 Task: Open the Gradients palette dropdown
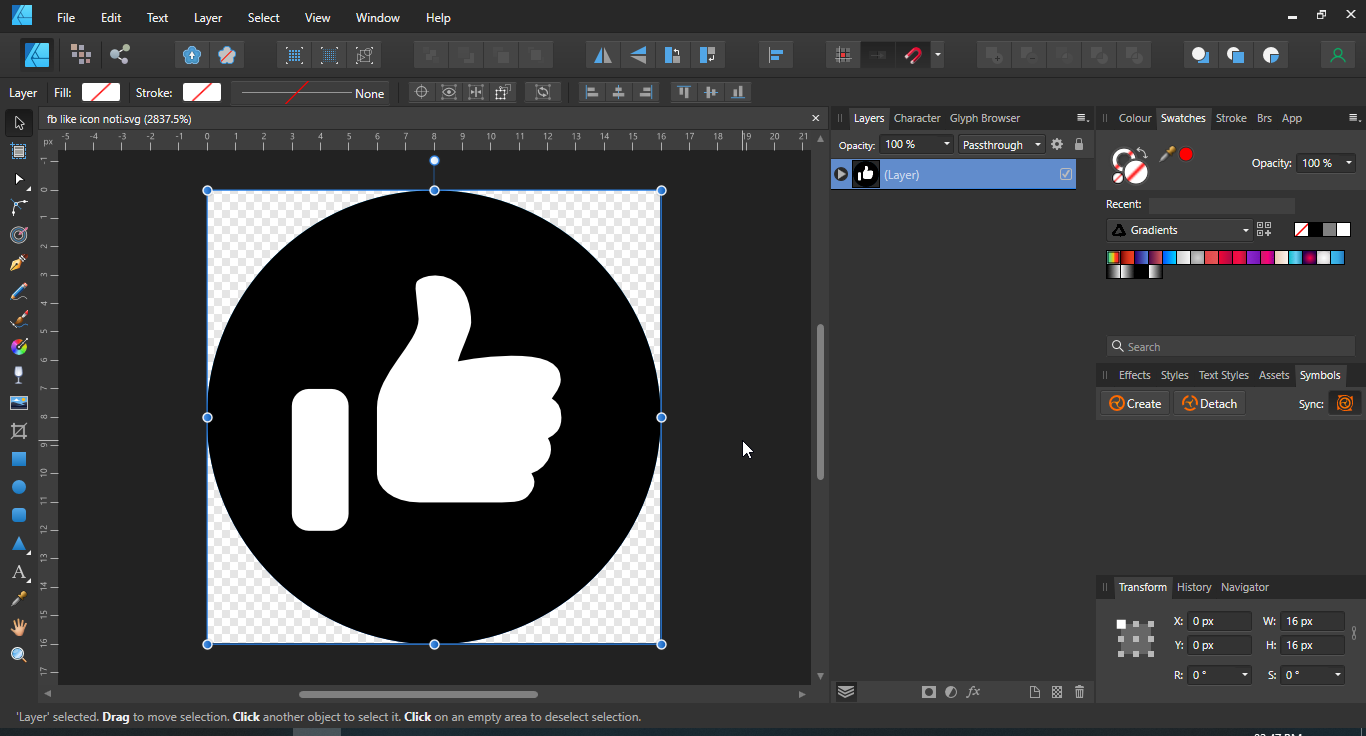point(1180,230)
